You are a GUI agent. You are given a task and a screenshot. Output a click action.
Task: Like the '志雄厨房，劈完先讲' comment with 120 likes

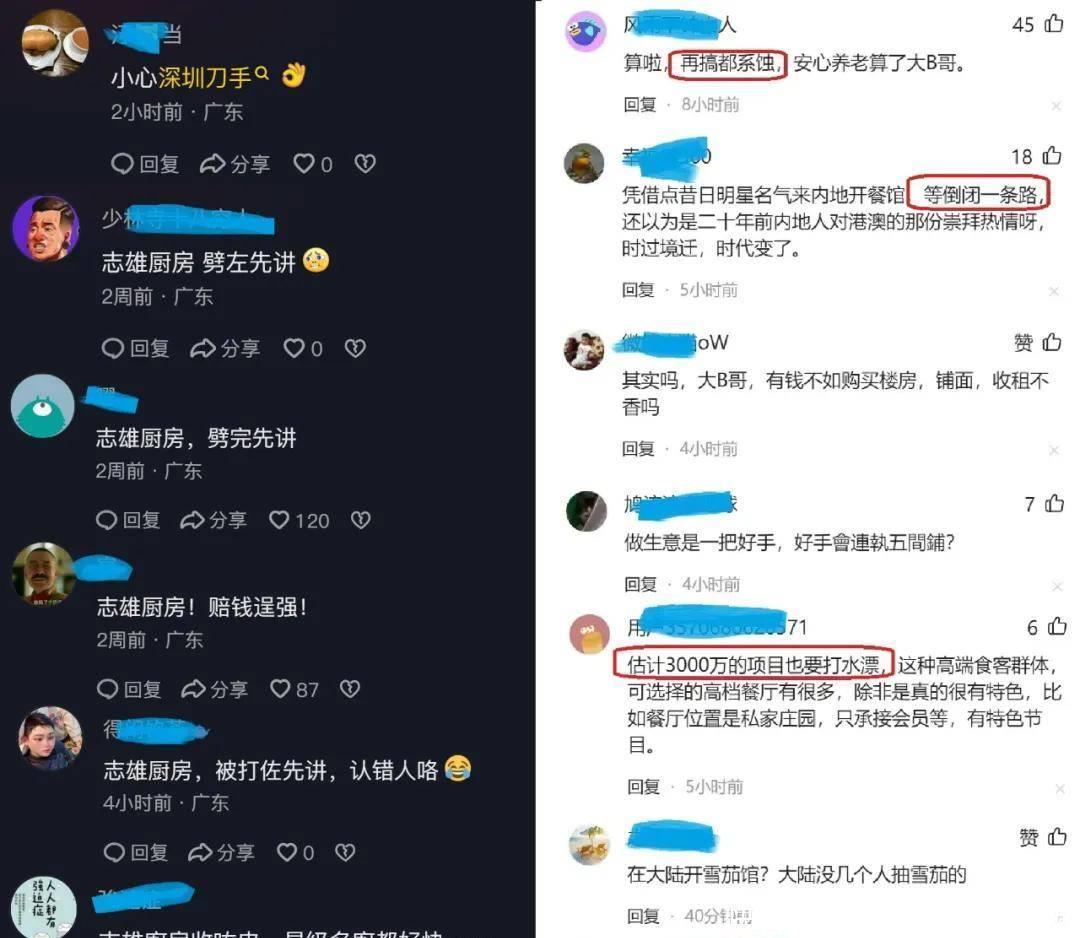(x=279, y=520)
